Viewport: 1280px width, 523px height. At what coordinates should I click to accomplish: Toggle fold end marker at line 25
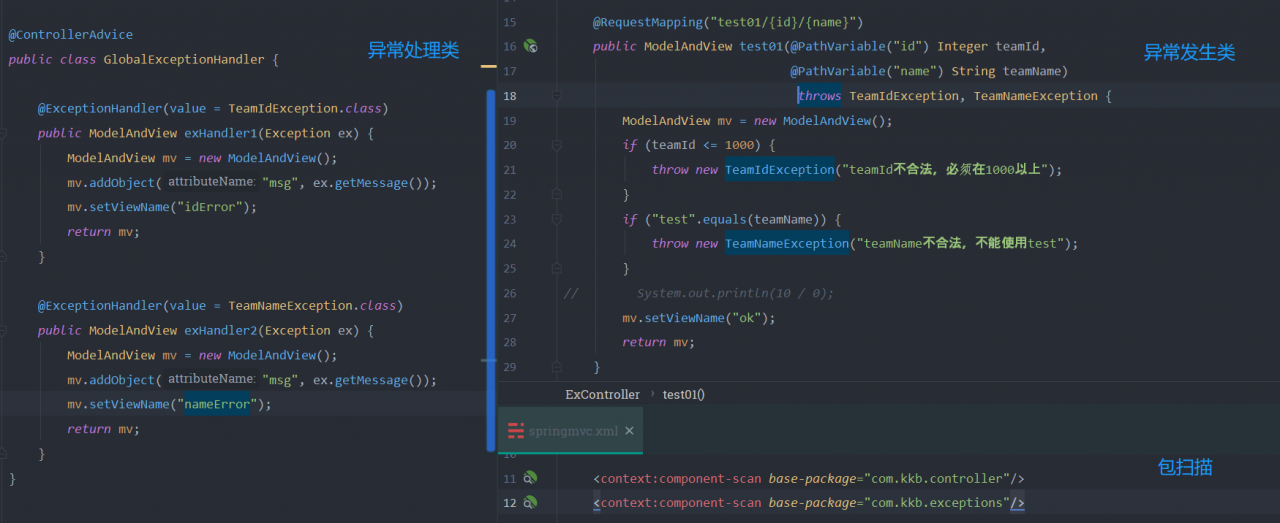pyautogui.click(x=557, y=268)
